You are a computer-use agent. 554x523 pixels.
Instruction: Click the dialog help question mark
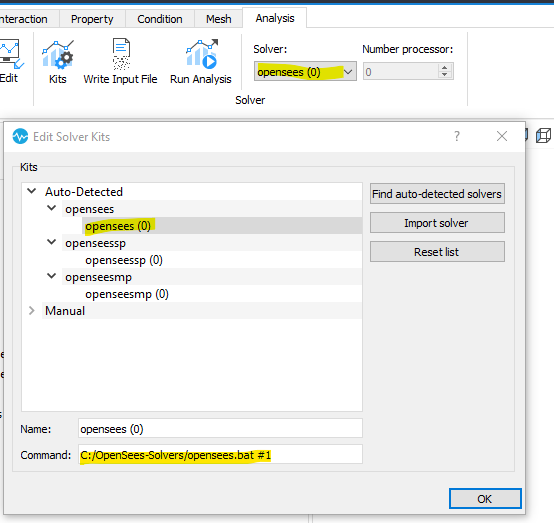tap(457, 136)
